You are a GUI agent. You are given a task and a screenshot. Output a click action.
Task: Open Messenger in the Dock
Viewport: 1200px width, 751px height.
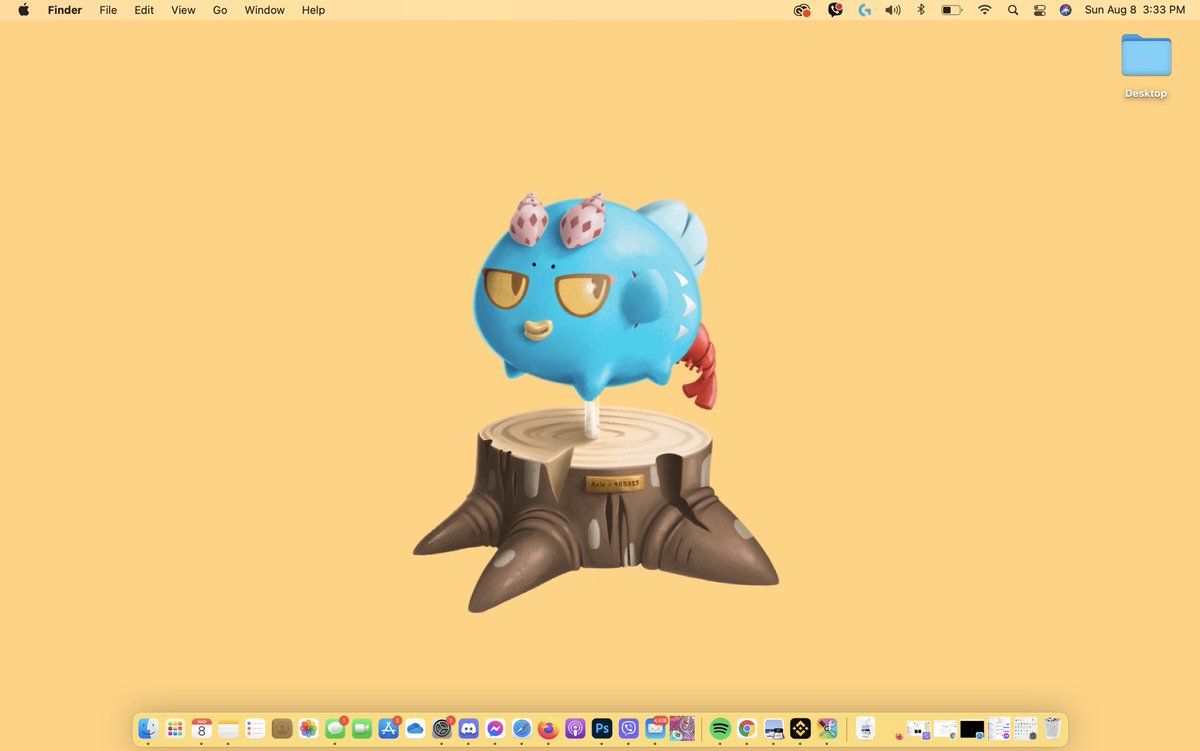pyautogui.click(x=495, y=728)
